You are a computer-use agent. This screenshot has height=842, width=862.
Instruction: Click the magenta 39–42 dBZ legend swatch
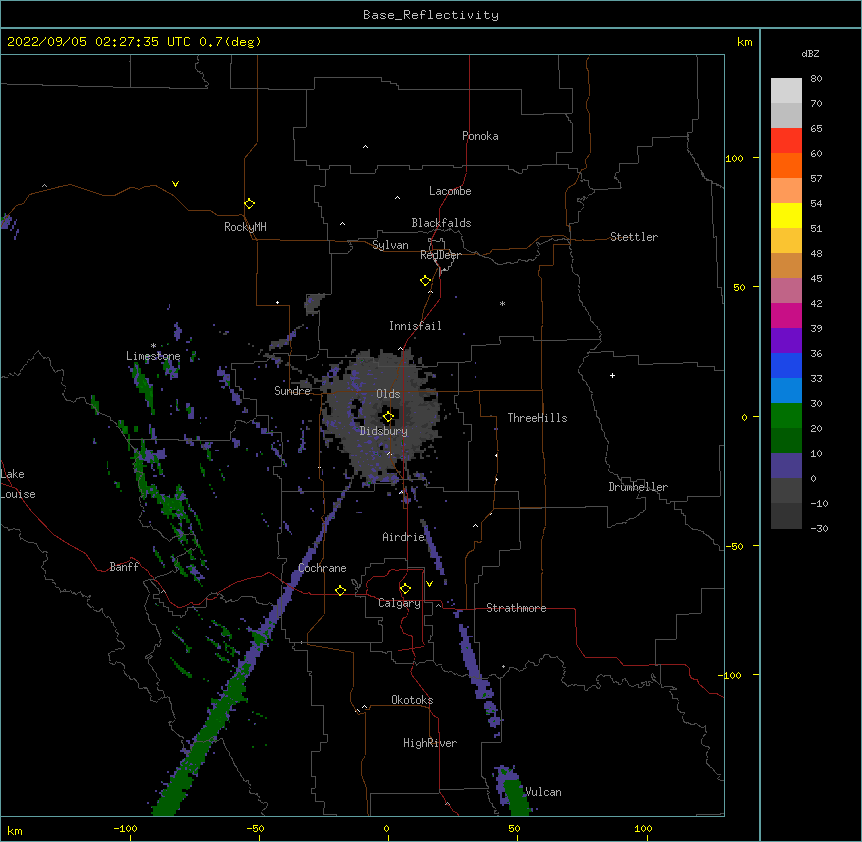pyautogui.click(x=786, y=315)
